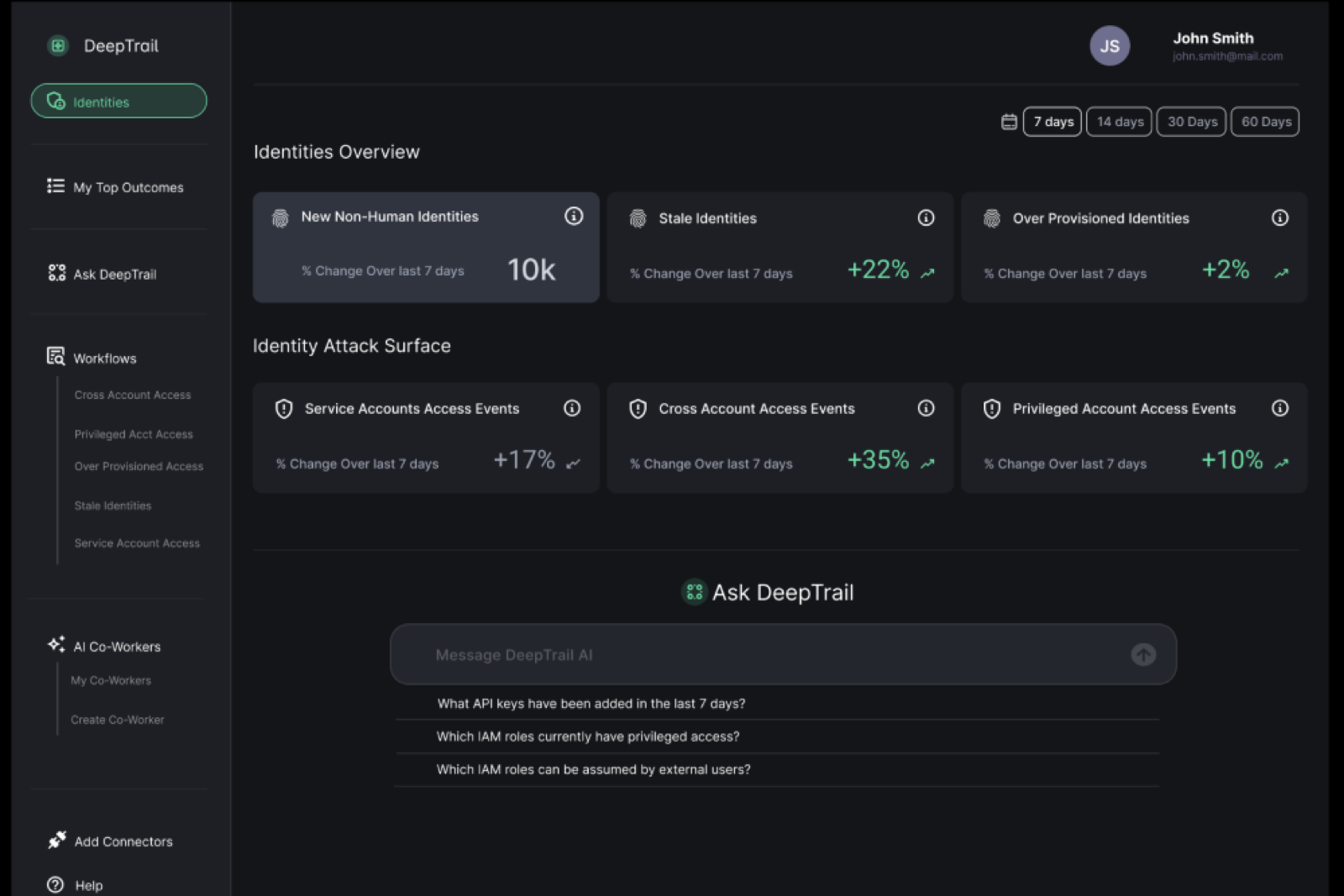Open info for Over Provisioned Identities card
1344x896 pixels.
coord(1279,218)
